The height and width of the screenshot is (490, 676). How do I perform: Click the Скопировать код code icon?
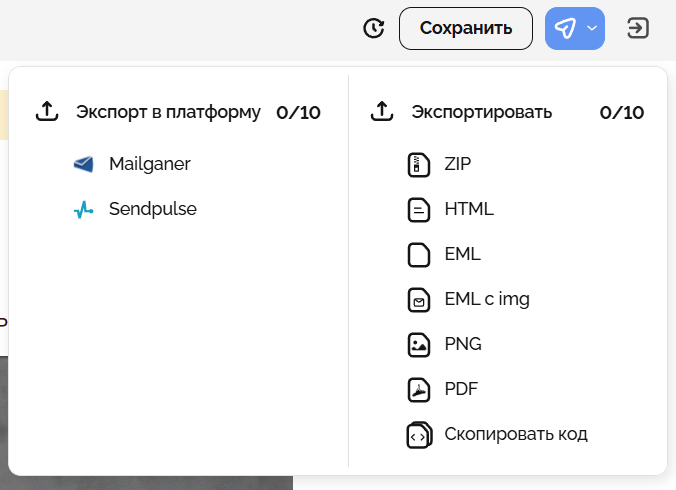pos(419,435)
